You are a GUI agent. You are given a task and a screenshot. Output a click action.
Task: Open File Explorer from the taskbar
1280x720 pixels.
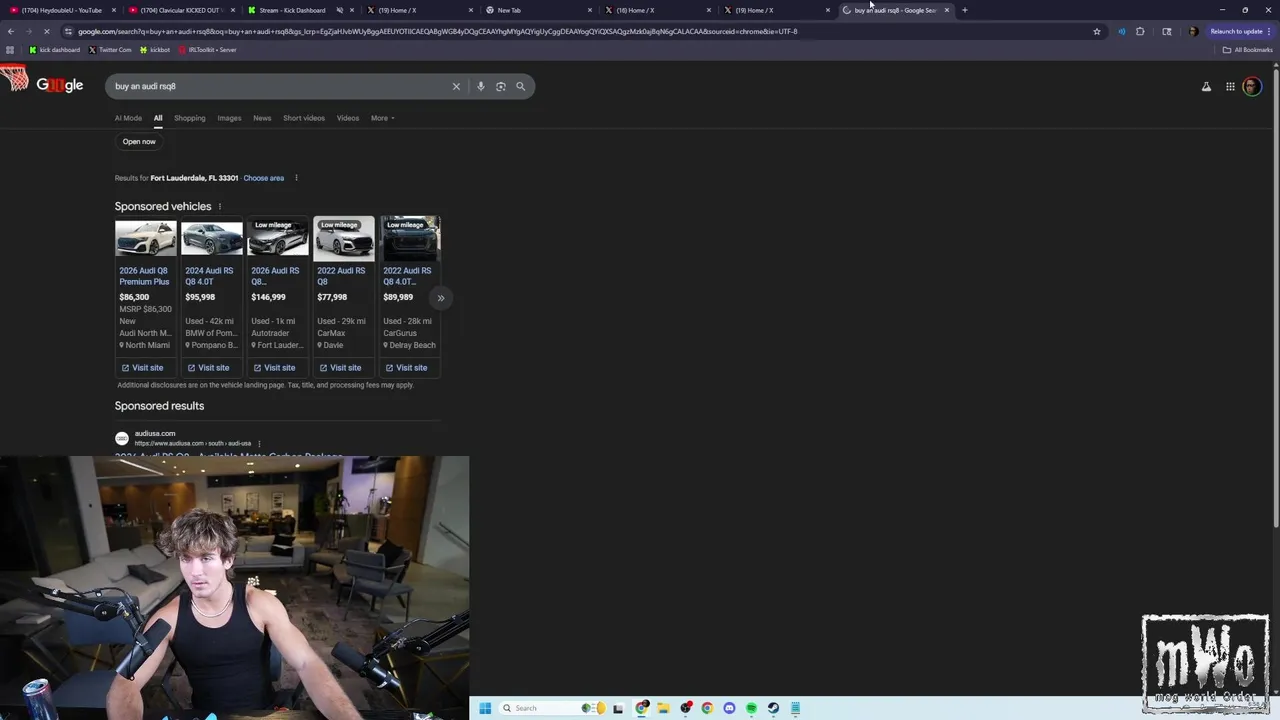pyautogui.click(x=663, y=708)
